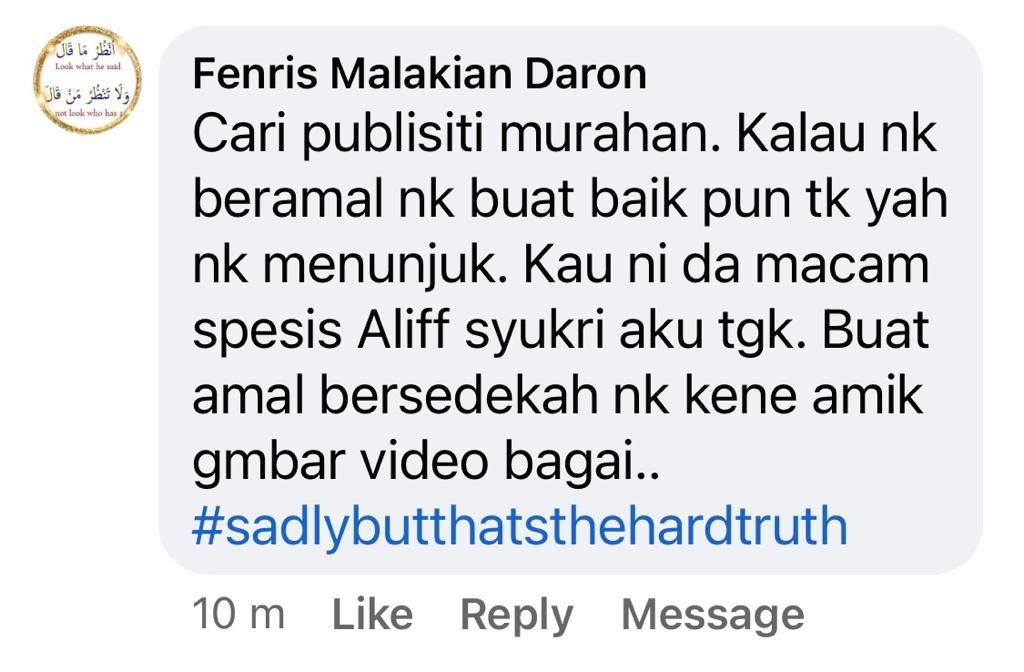Screen dimensions: 1024x672
Task: Click 'not look who has' avatar caption
Action: (88, 113)
